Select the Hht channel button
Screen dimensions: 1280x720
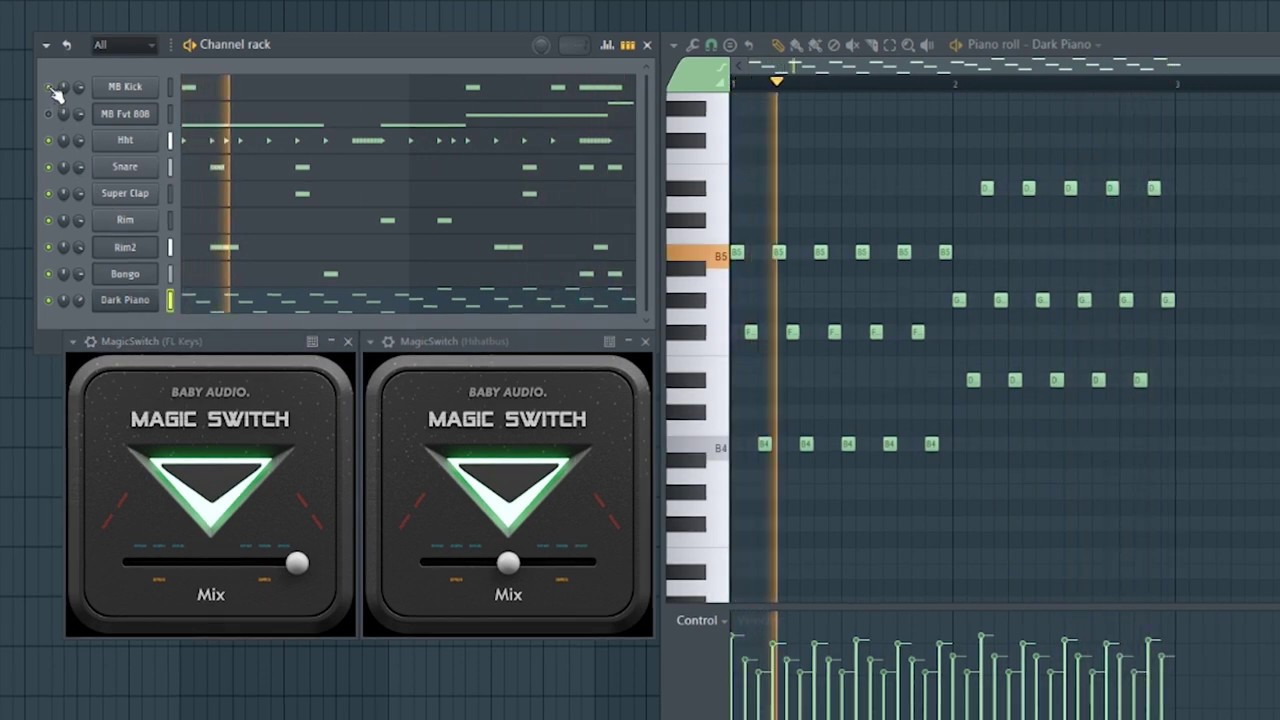125,141
